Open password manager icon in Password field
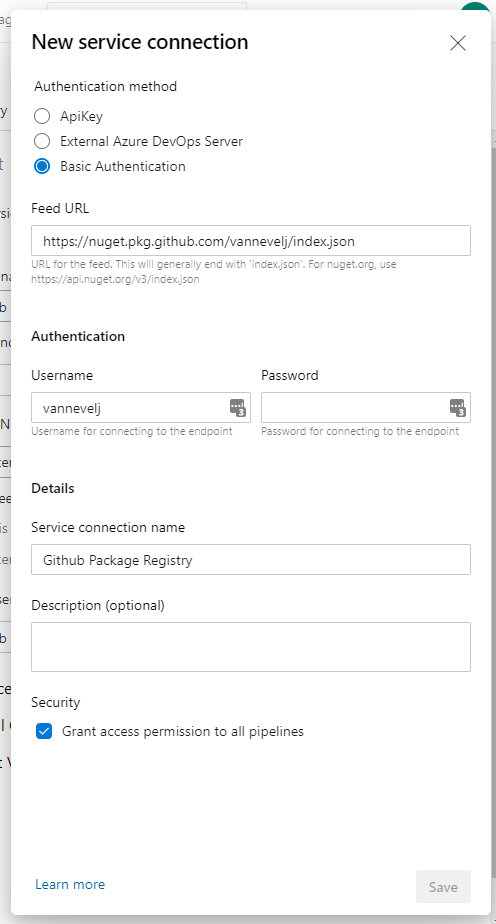Screen dimensions: 496x924 coord(458,407)
